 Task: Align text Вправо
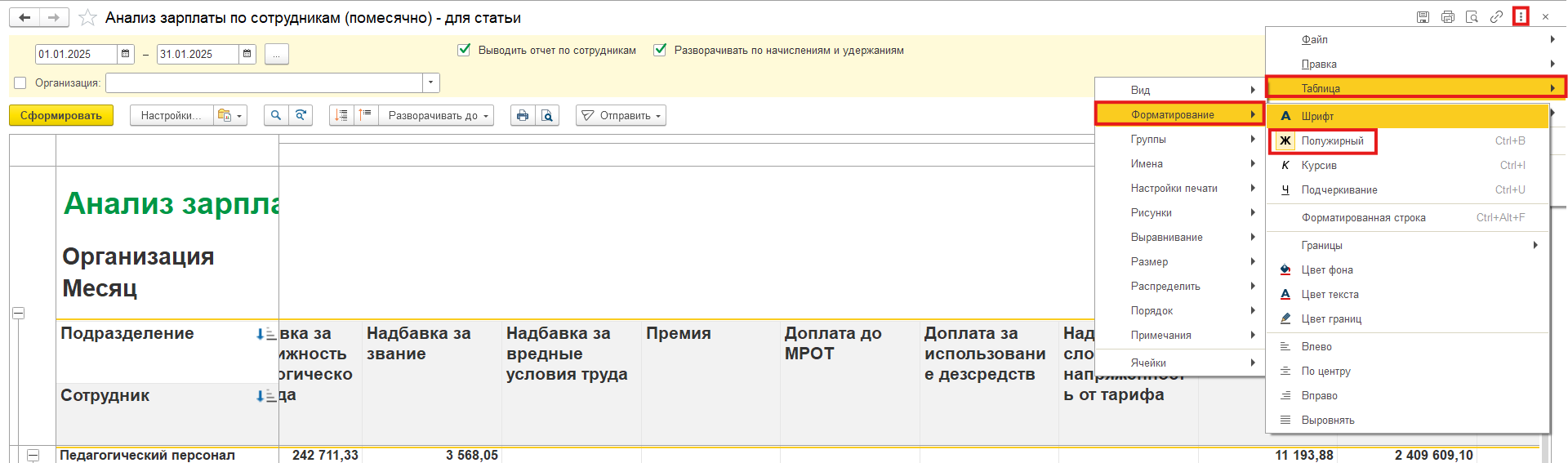point(1408,395)
